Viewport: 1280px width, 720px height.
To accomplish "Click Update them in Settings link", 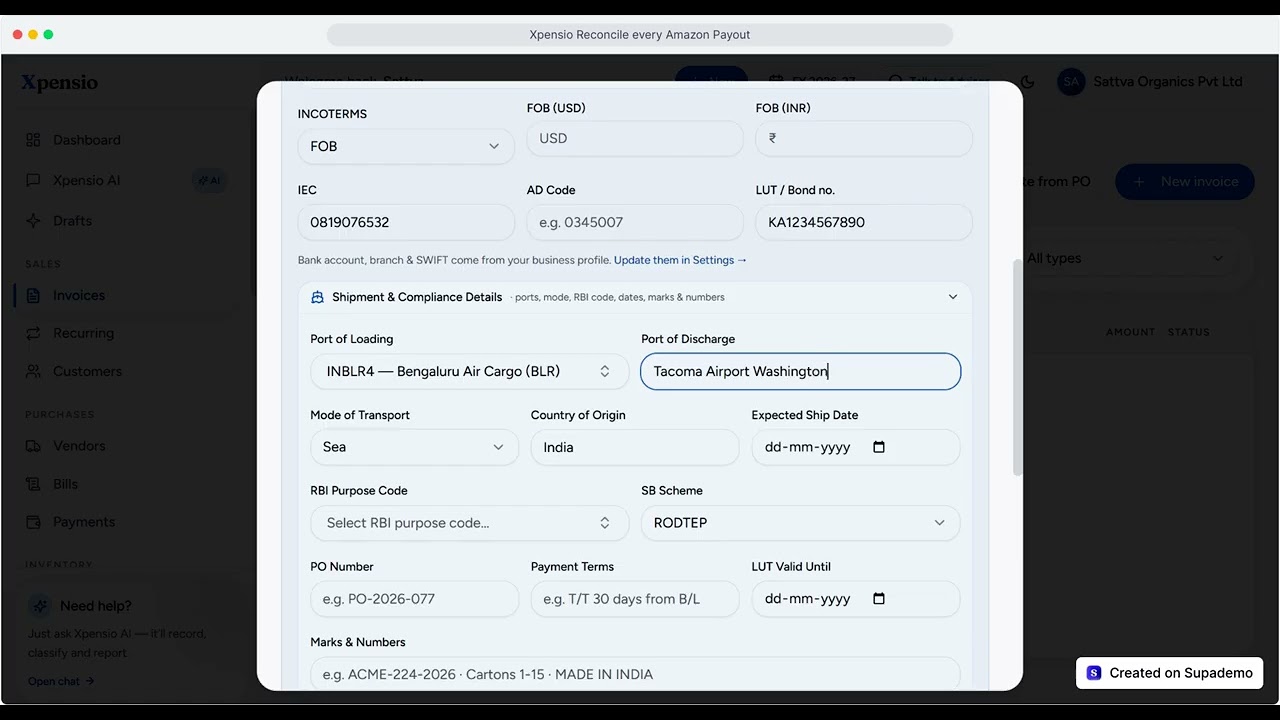I will click(680, 260).
